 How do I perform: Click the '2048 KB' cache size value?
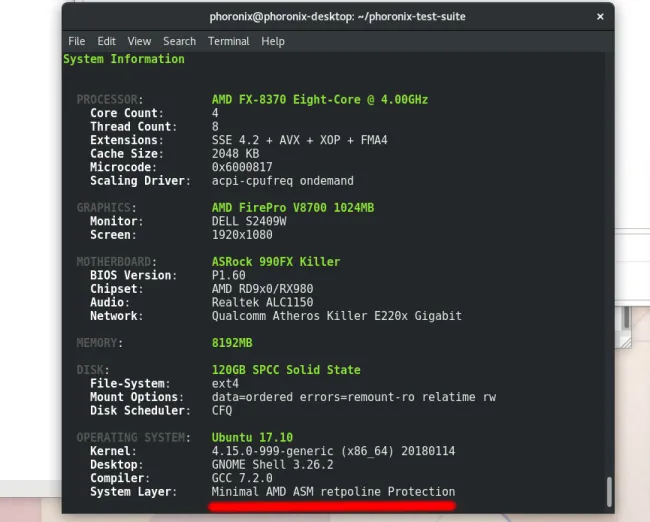[235, 154]
